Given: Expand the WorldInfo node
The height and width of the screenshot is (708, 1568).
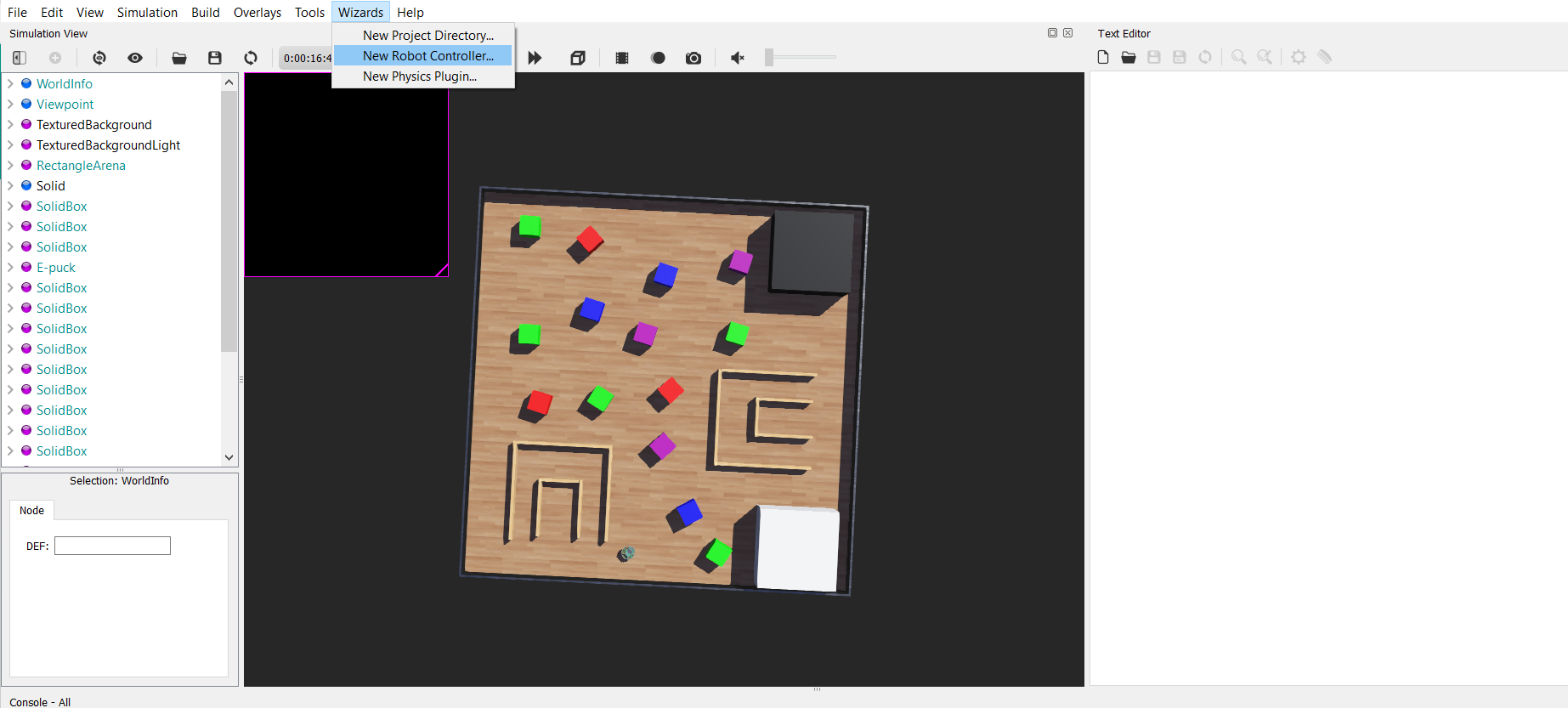Looking at the screenshot, I should pyautogui.click(x=10, y=83).
